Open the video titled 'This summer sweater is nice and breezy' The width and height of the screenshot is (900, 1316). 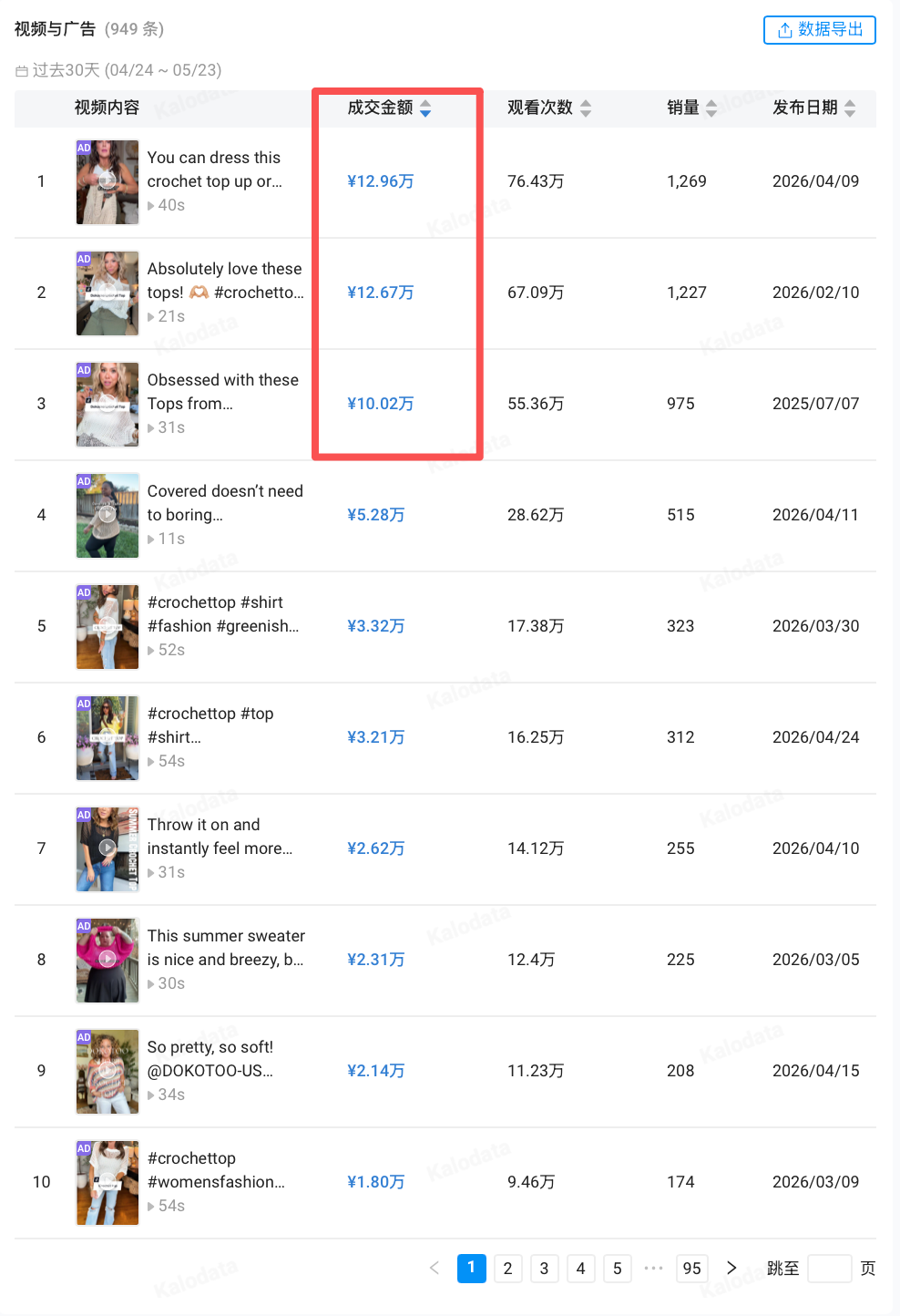click(x=226, y=948)
